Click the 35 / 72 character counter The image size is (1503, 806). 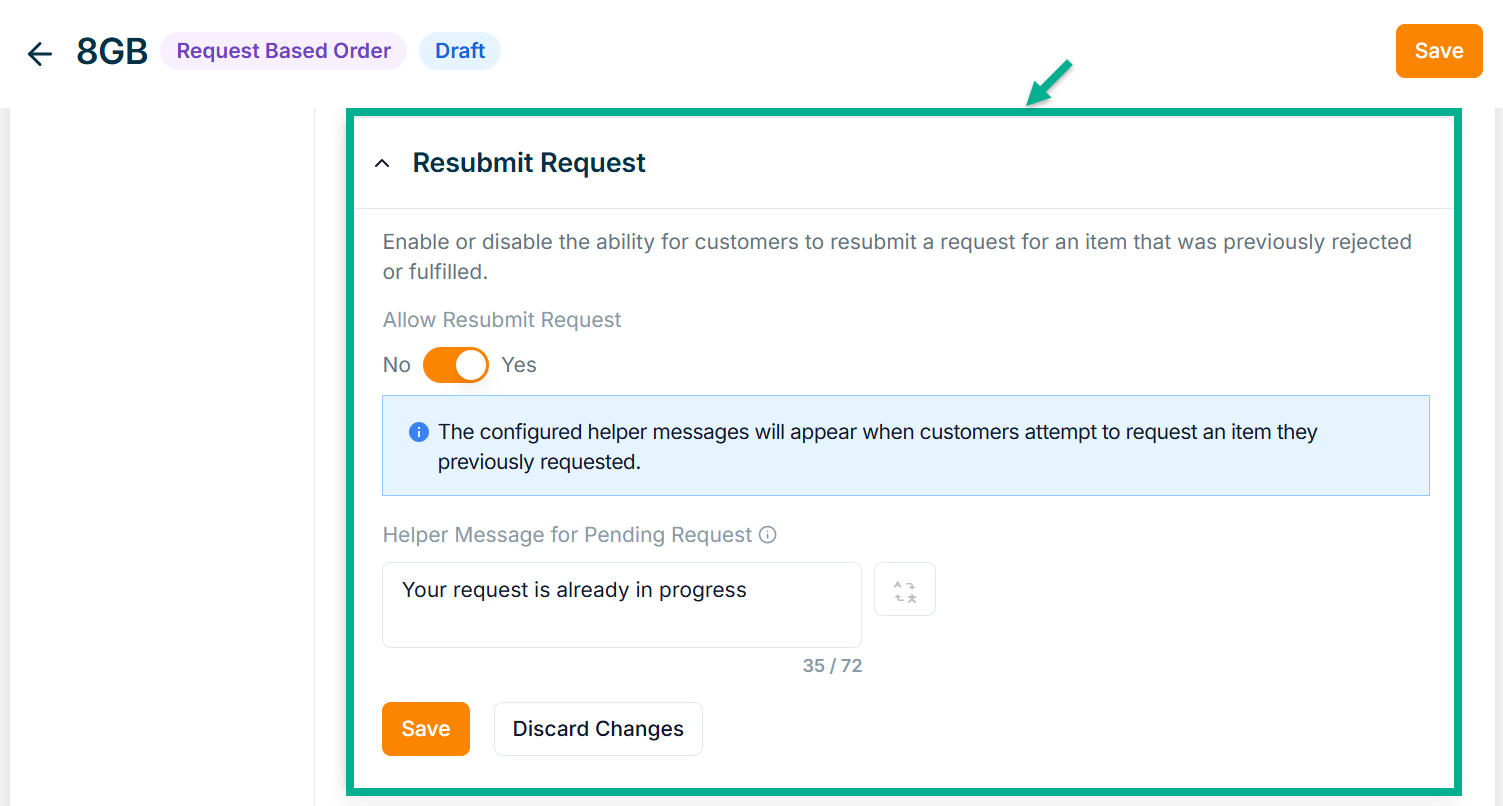point(832,666)
